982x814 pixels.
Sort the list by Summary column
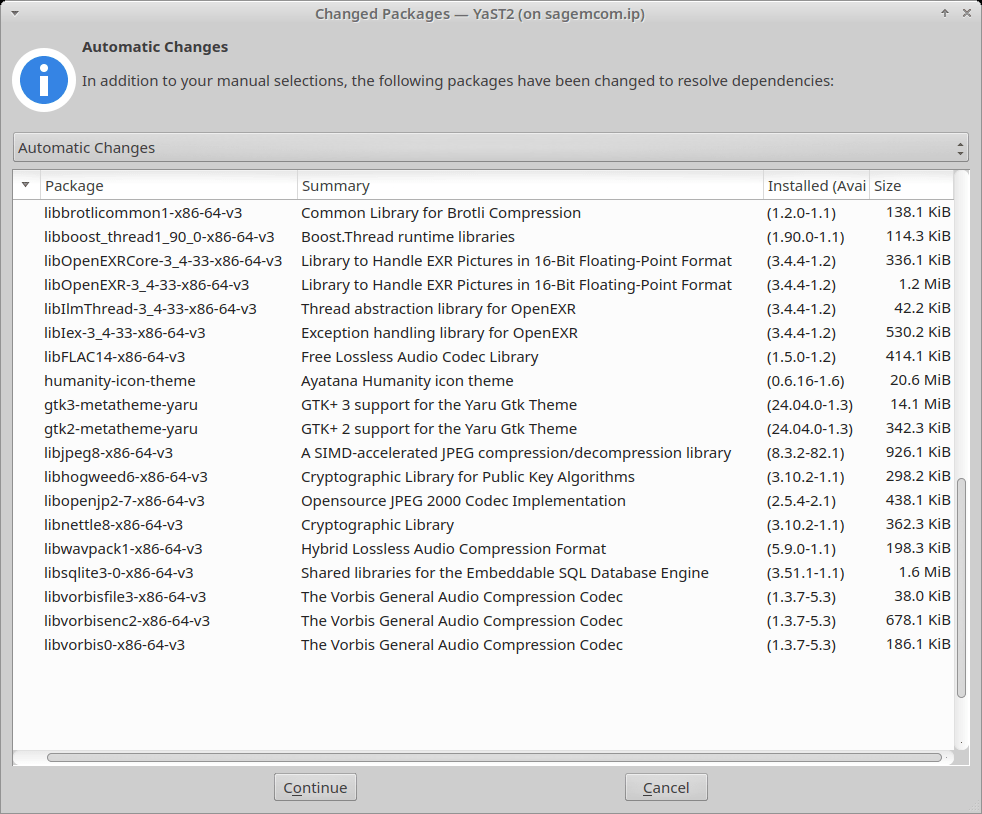point(529,186)
